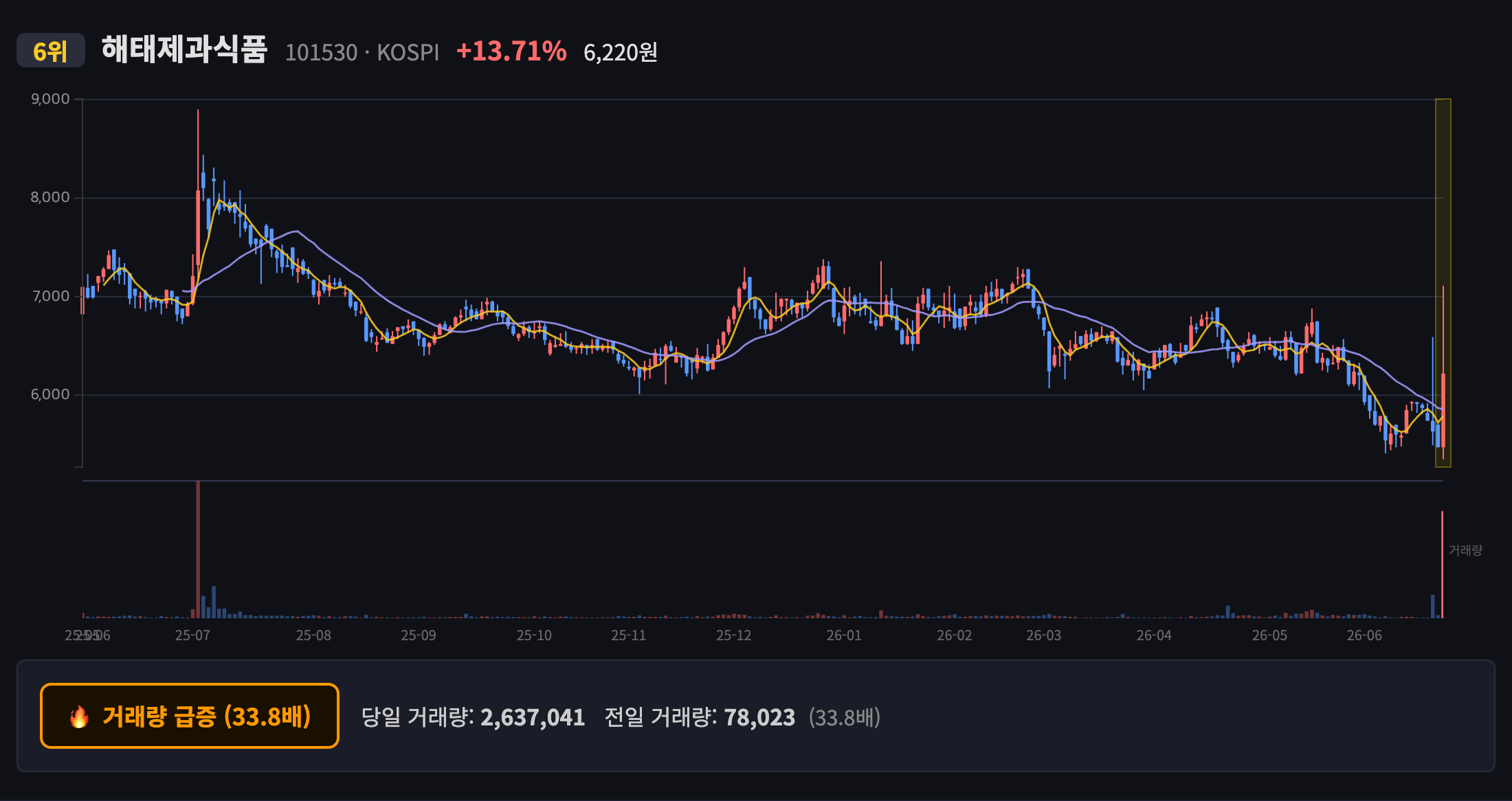Click the 거래량 급증 (33.8배) badge
The height and width of the screenshot is (801, 1512).
[190, 716]
